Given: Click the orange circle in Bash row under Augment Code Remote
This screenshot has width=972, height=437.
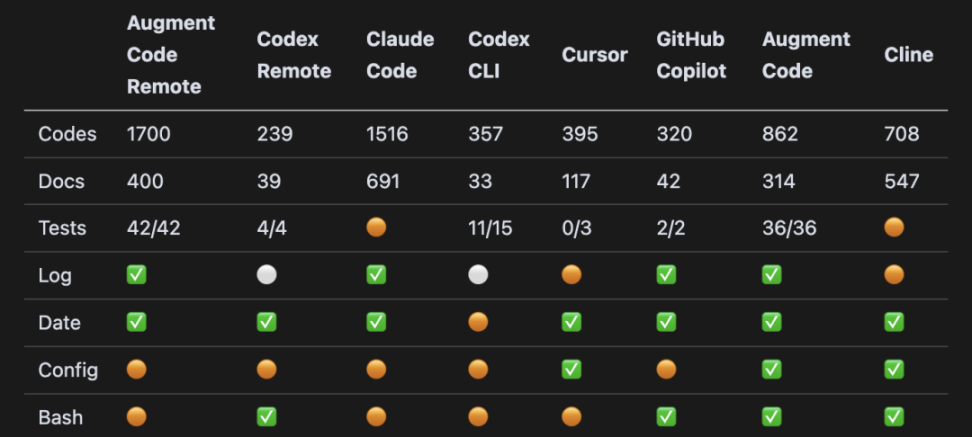Looking at the screenshot, I should (x=136, y=417).
